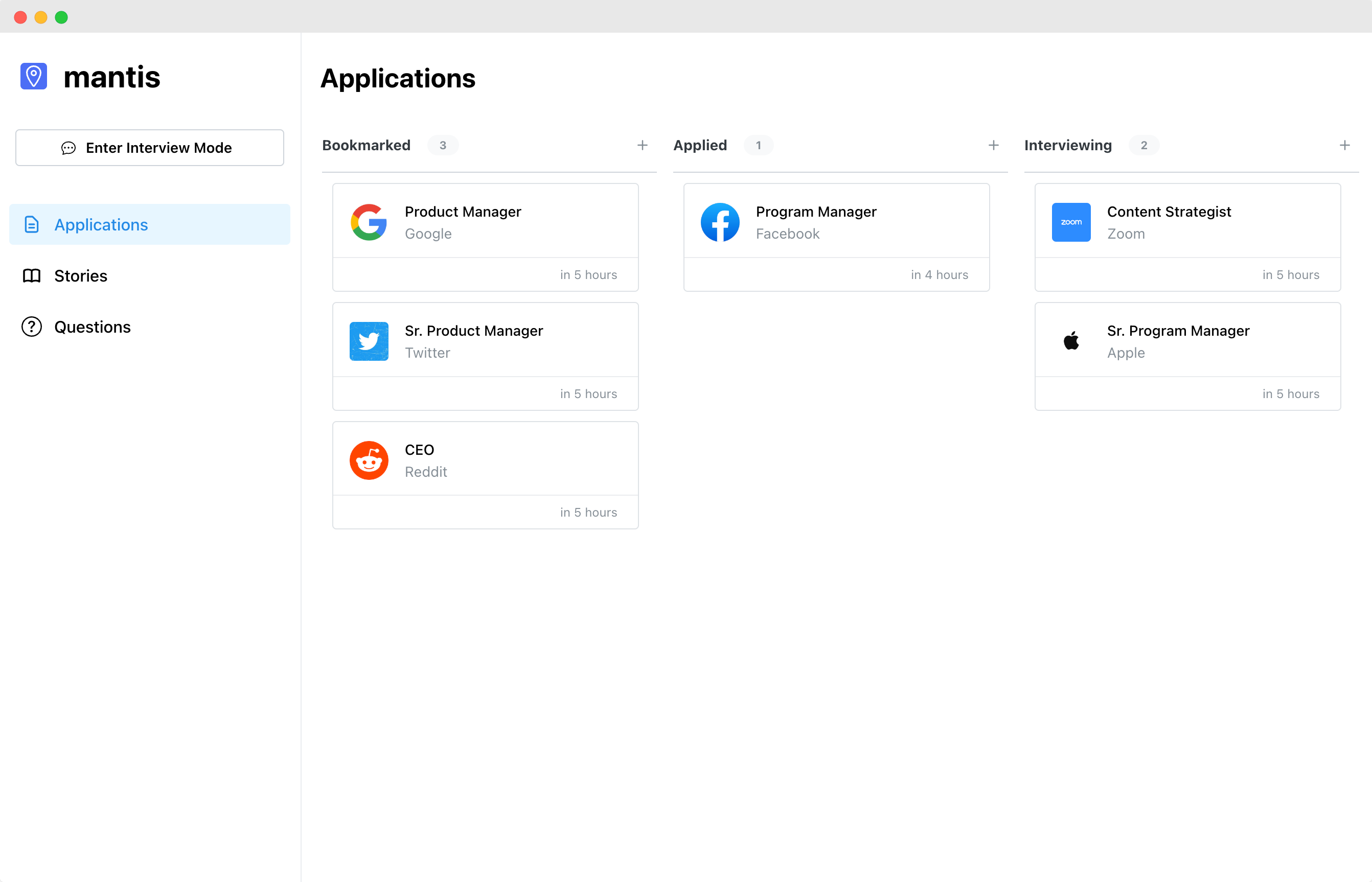Click the Bookmarked count badge showing 3
This screenshot has height=882, width=1372.
point(443,146)
